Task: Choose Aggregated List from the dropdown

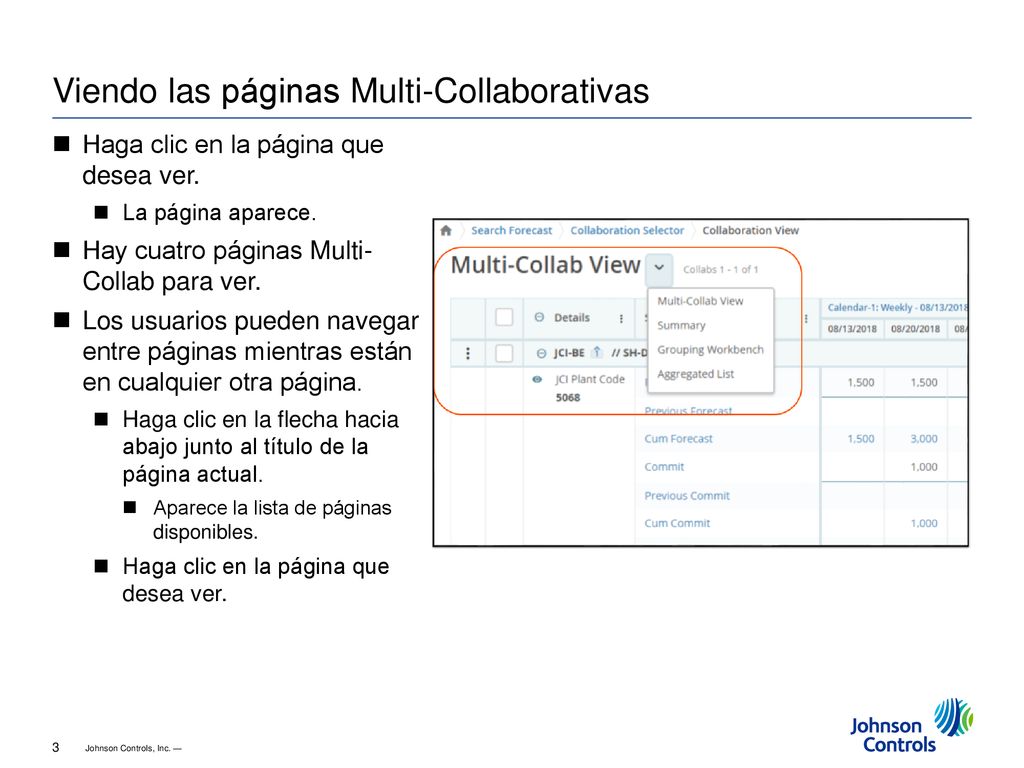Action: [696, 374]
